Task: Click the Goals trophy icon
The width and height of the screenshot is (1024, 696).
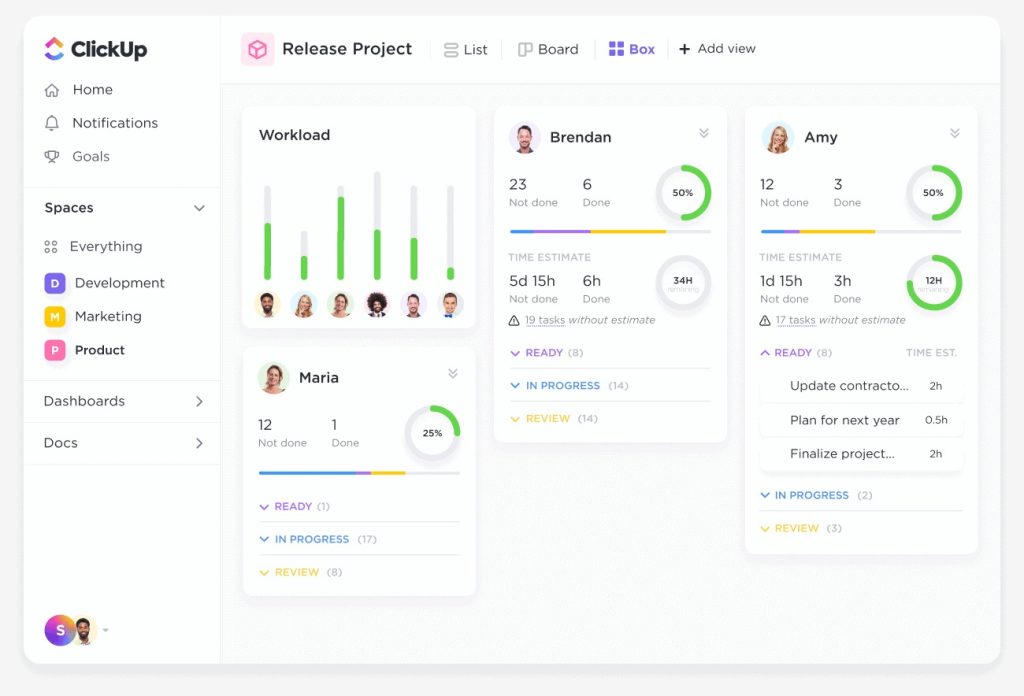Action: [x=52, y=157]
